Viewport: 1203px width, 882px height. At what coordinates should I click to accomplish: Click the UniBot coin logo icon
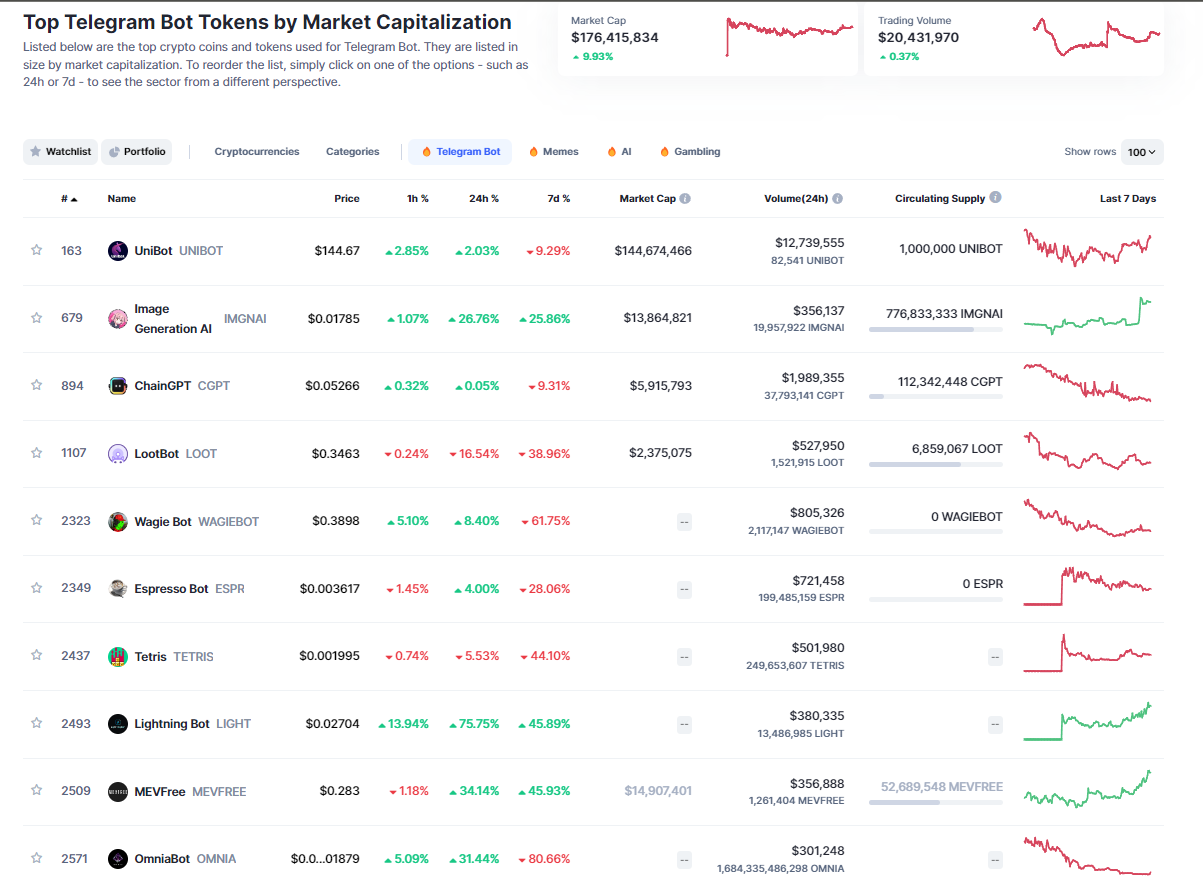pos(117,251)
